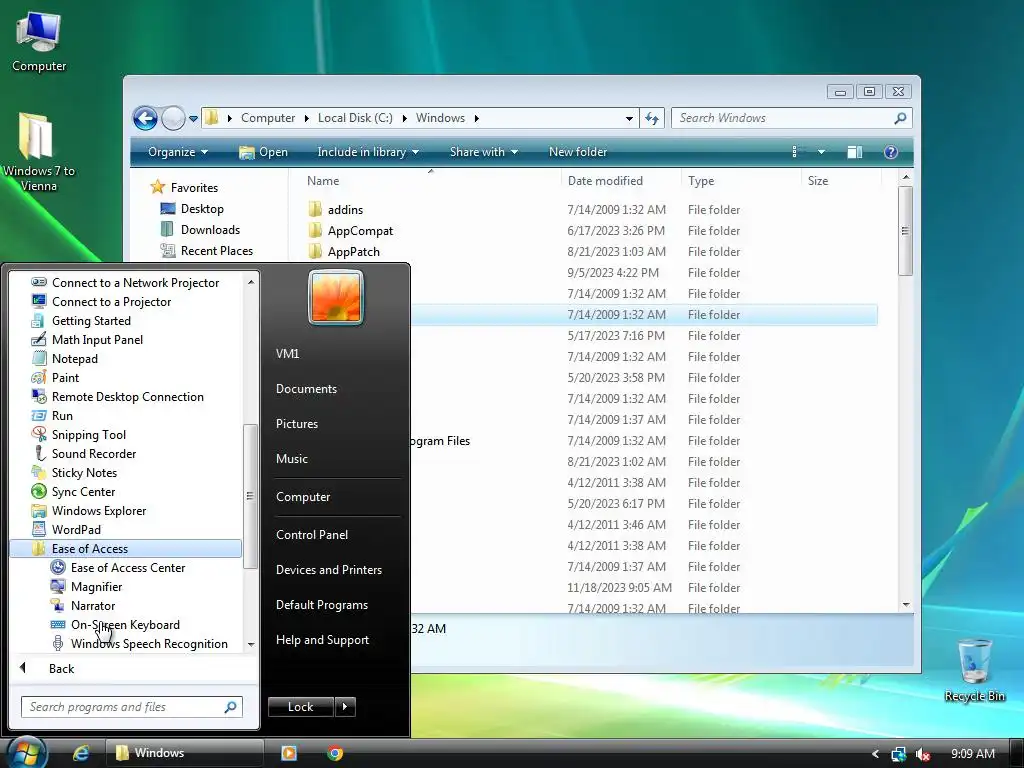Viewport: 1024px width, 768px height.
Task: Open the change view options arrow
Action: 821,152
